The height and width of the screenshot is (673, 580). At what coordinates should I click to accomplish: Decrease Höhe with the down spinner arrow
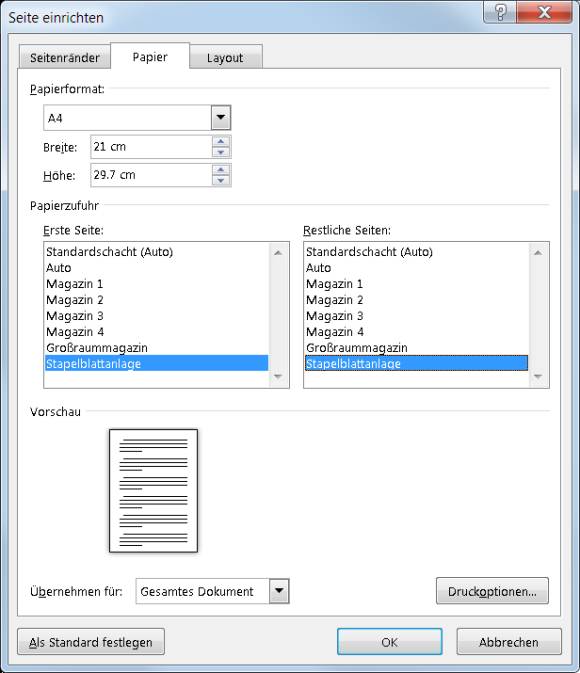tap(221, 180)
